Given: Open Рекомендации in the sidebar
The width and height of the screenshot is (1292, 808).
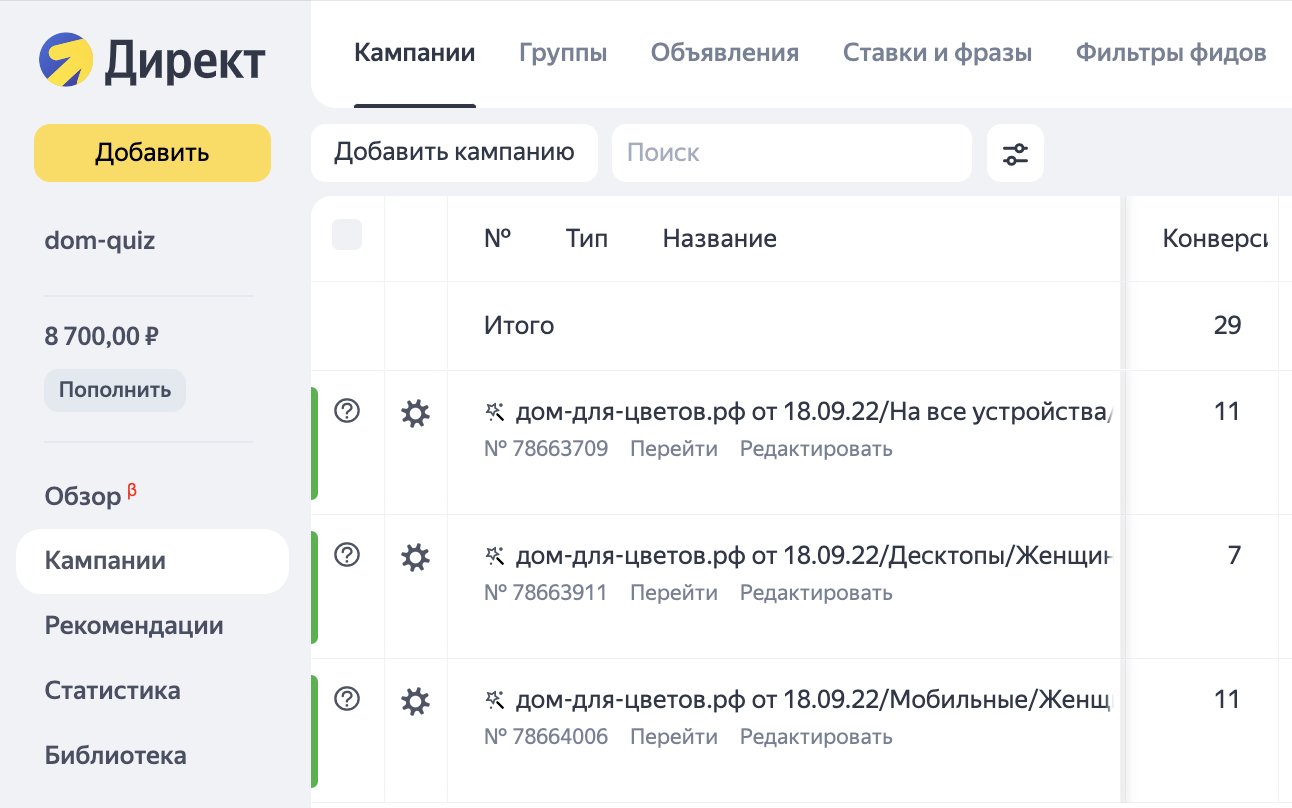Looking at the screenshot, I should (x=134, y=626).
